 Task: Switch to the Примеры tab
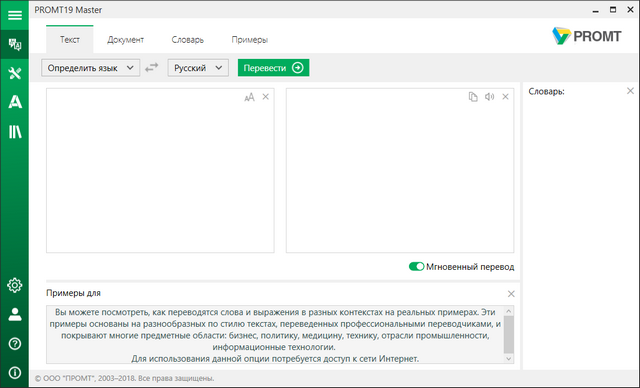(x=249, y=40)
